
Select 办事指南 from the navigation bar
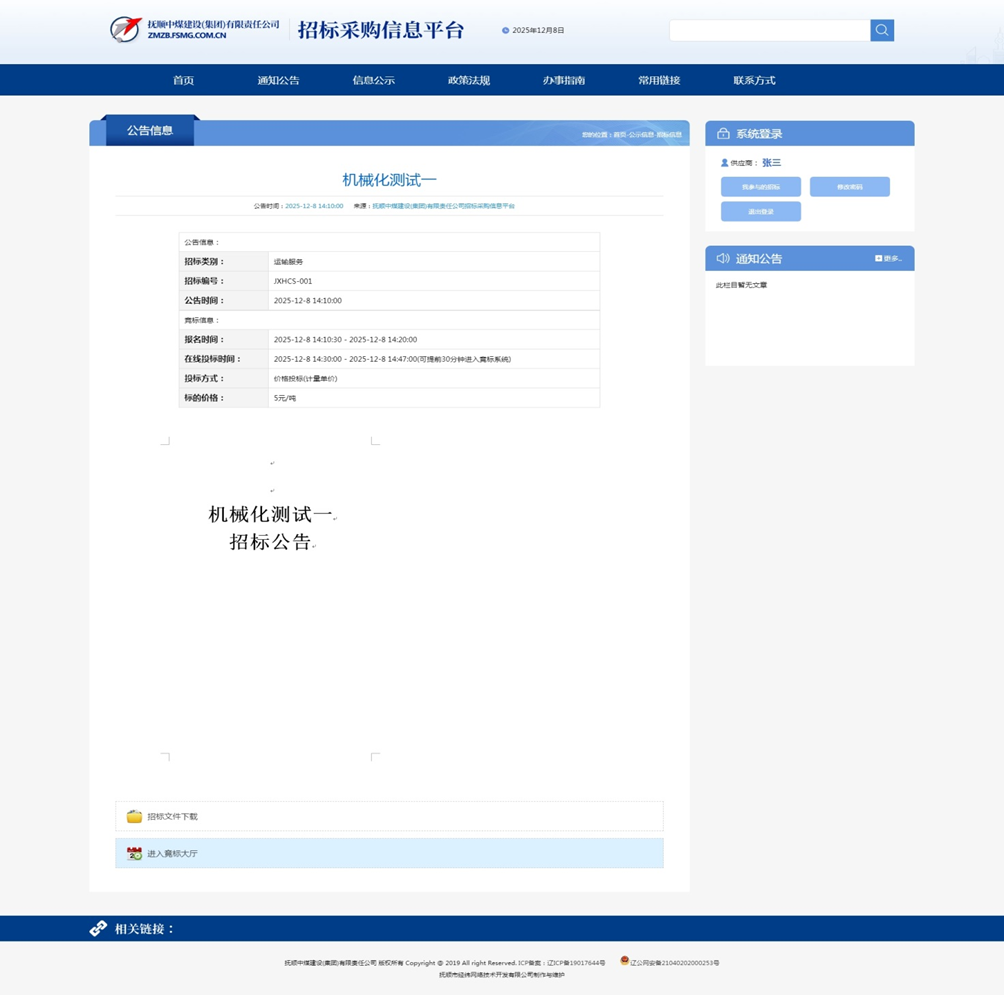pos(564,80)
